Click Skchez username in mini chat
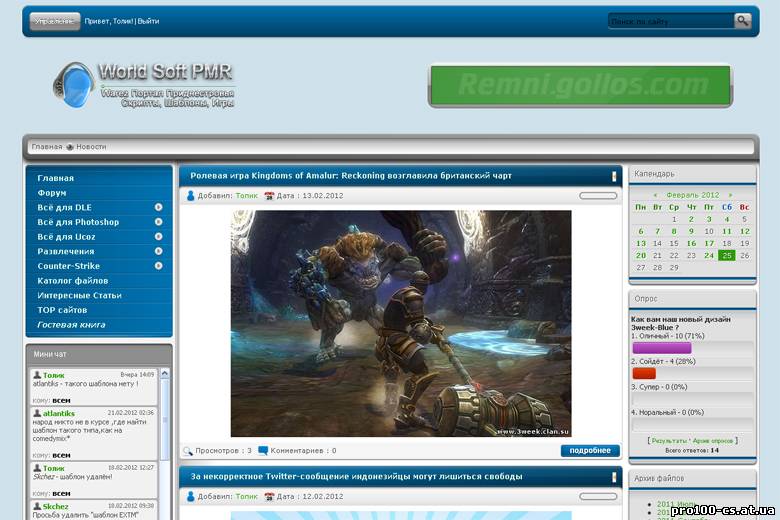Viewport: 780px width, 520px height. point(55,507)
